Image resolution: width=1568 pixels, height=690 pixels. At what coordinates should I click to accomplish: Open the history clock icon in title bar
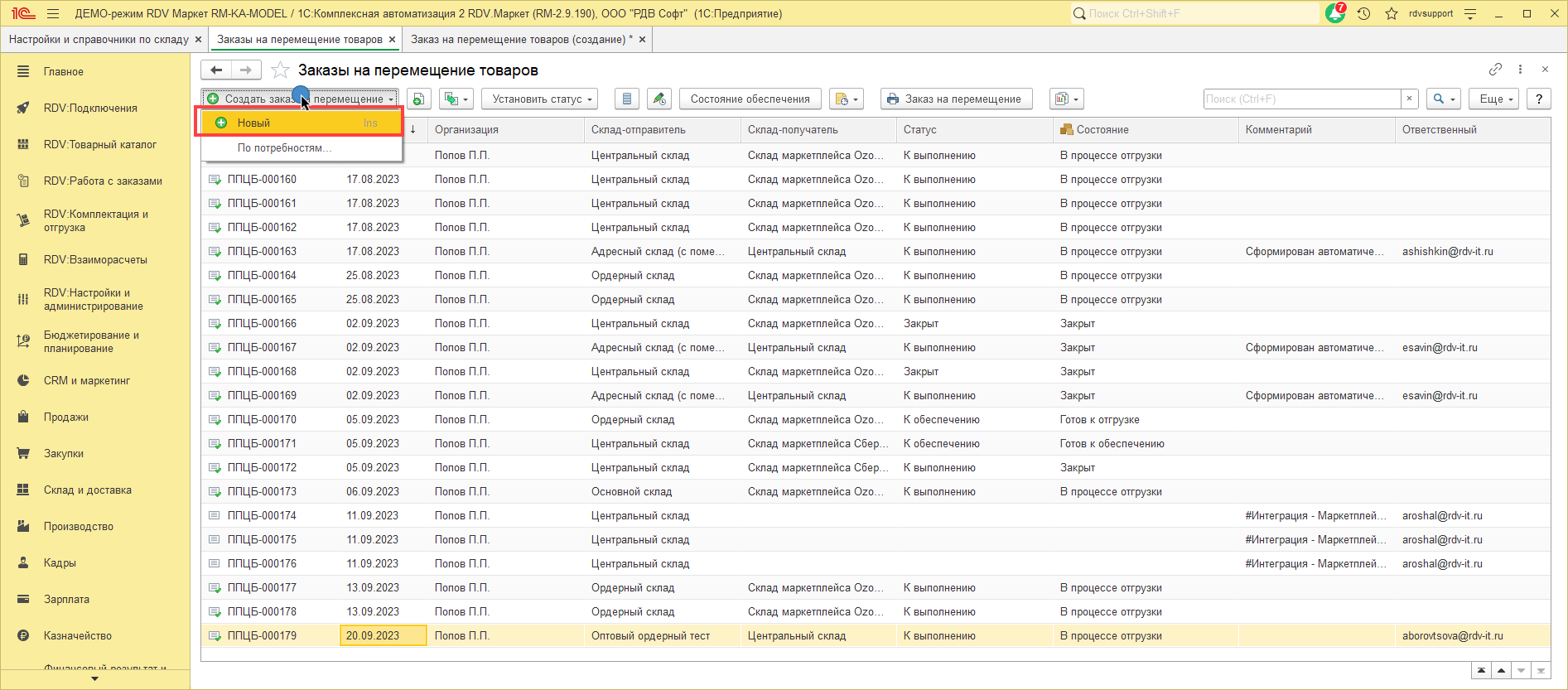pos(1363,14)
